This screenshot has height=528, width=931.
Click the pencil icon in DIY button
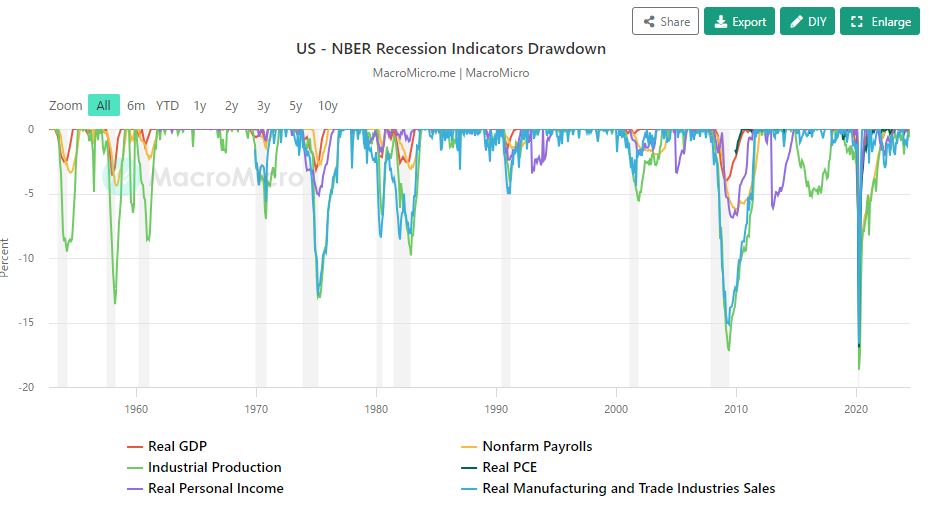click(x=797, y=21)
